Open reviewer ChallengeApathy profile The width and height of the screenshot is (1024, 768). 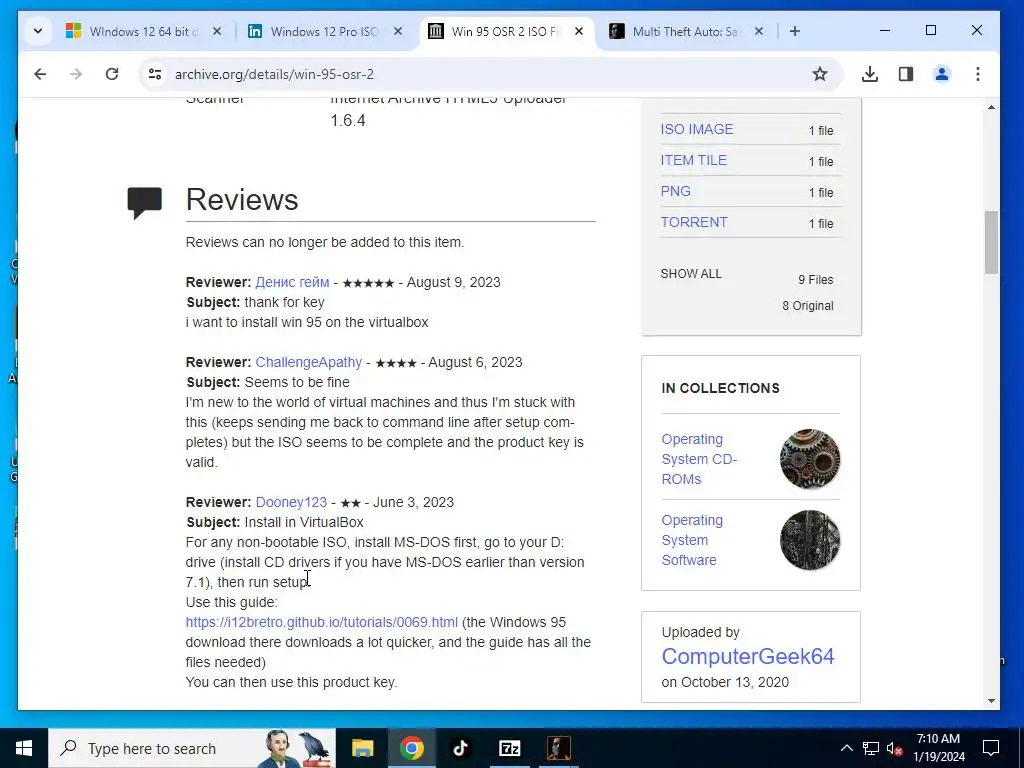308,362
